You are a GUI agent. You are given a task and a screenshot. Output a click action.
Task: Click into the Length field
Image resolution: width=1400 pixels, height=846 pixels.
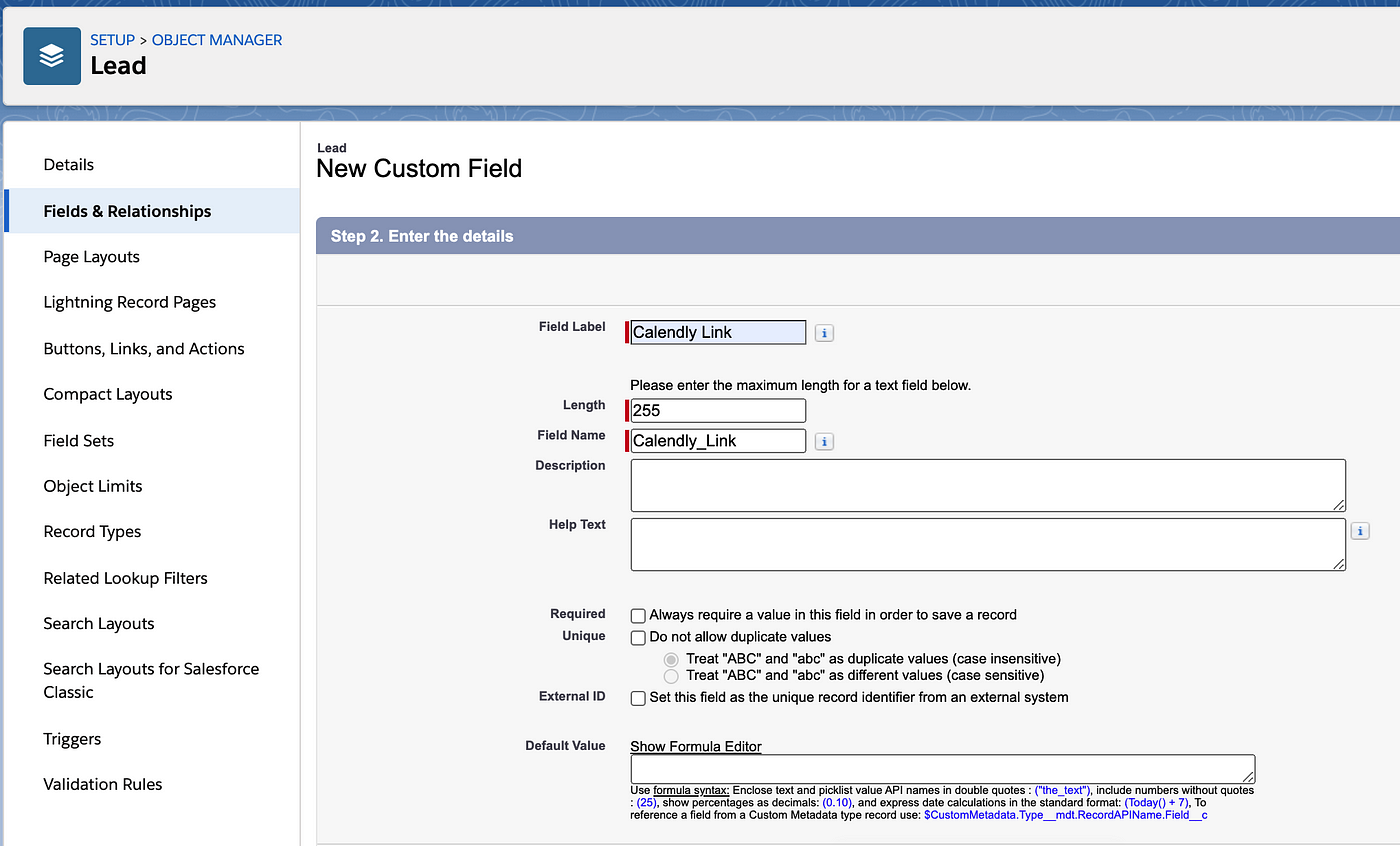(718, 410)
